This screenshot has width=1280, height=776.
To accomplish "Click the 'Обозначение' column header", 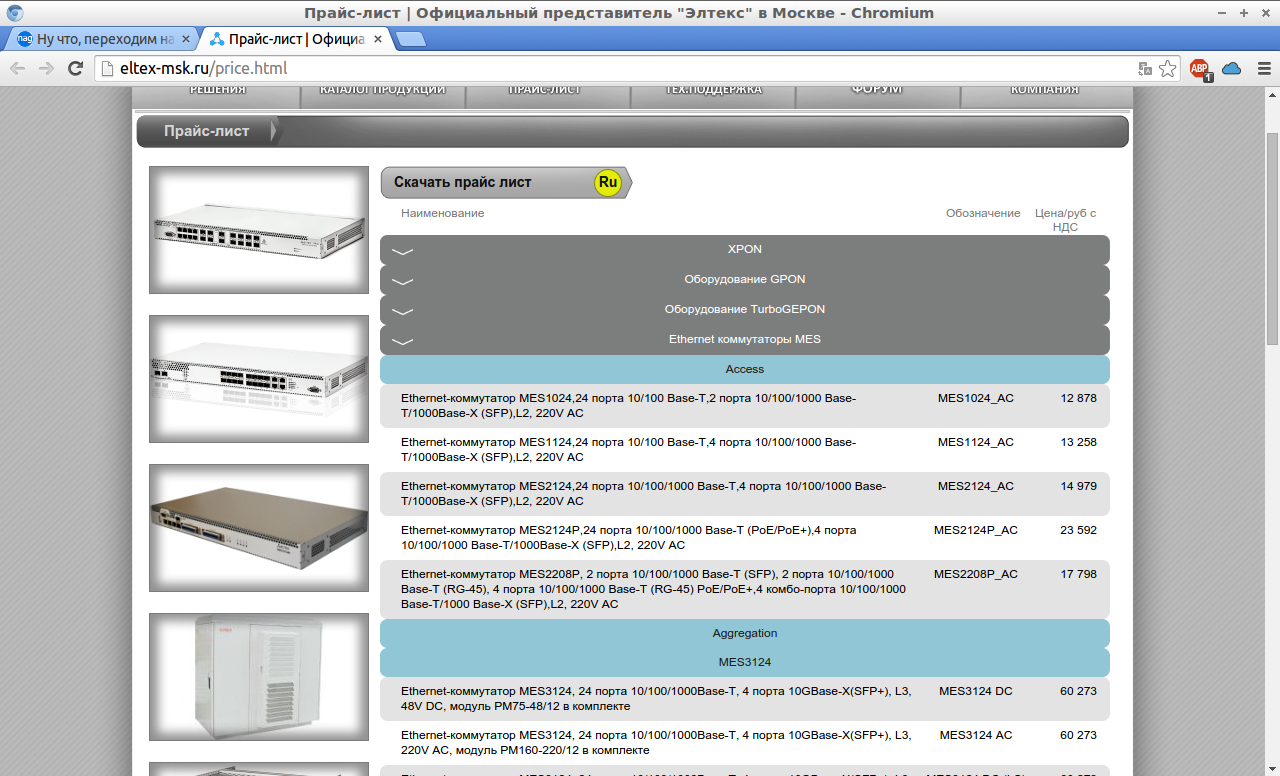I will click(983, 213).
